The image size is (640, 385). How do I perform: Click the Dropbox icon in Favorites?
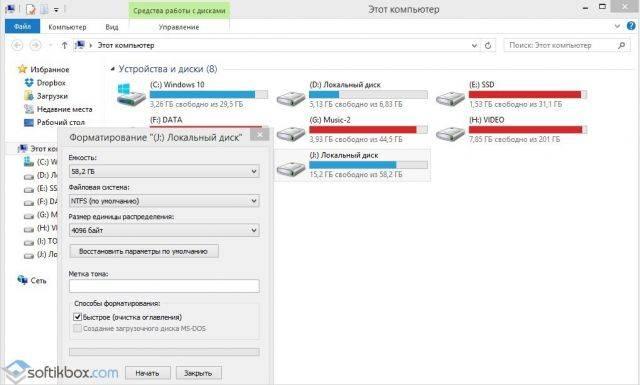[29, 83]
